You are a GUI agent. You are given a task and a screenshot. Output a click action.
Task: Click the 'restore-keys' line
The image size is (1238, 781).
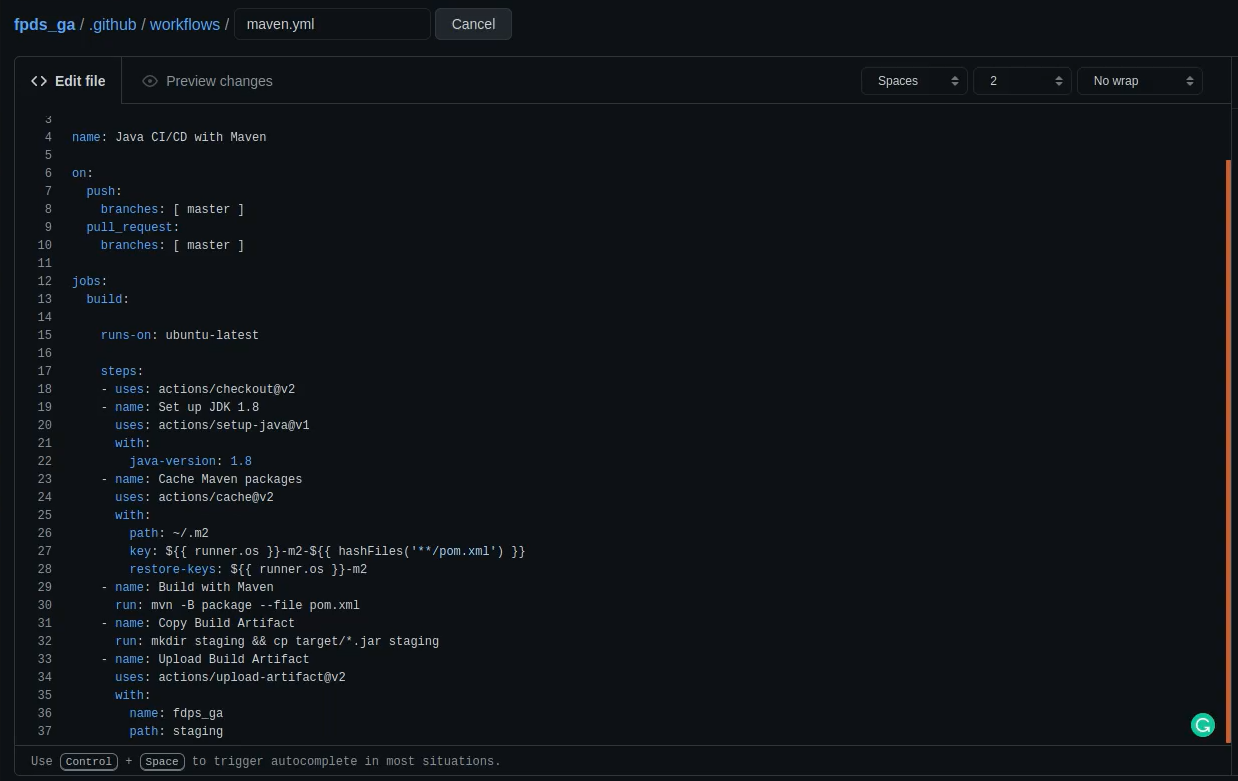248,569
